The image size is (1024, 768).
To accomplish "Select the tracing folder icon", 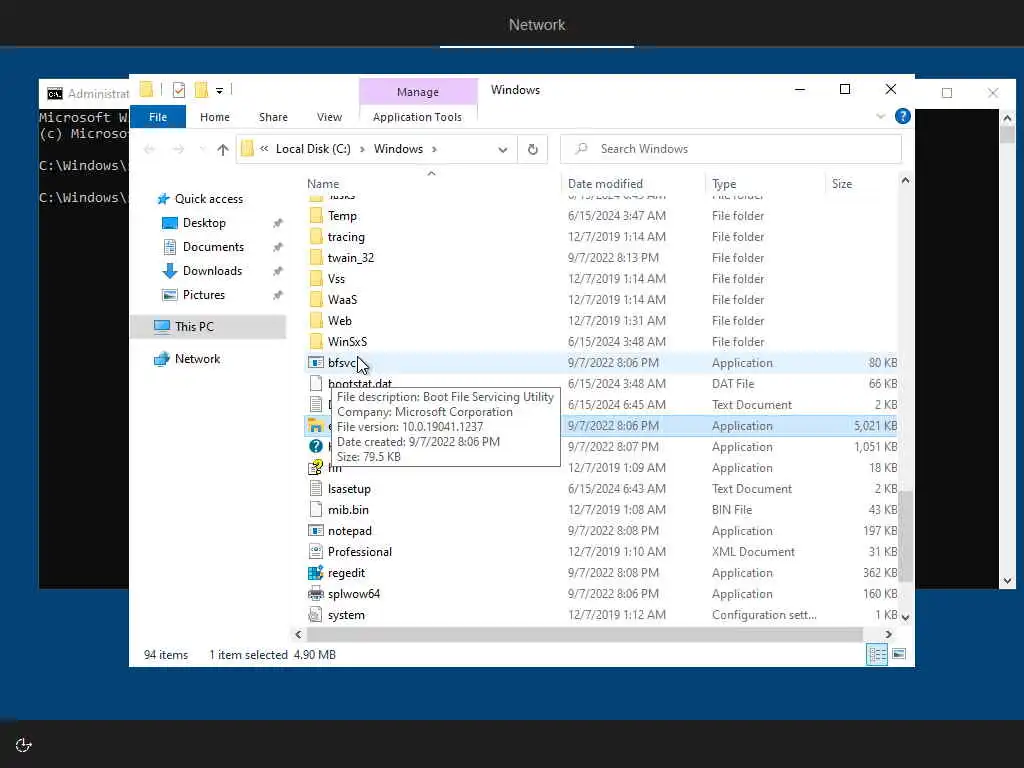I will point(316,236).
